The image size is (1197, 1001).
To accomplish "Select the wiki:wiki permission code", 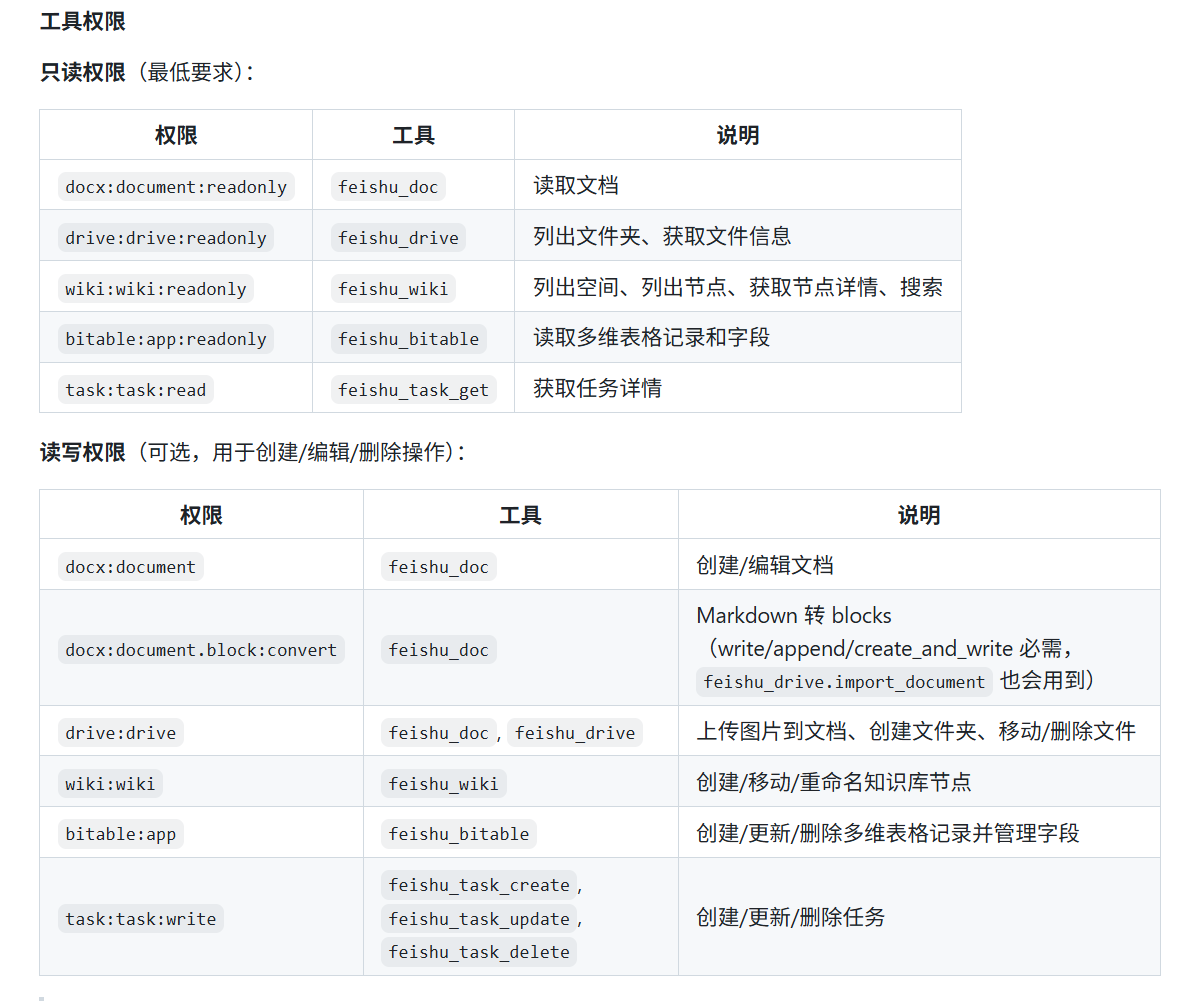I will 110,783.
